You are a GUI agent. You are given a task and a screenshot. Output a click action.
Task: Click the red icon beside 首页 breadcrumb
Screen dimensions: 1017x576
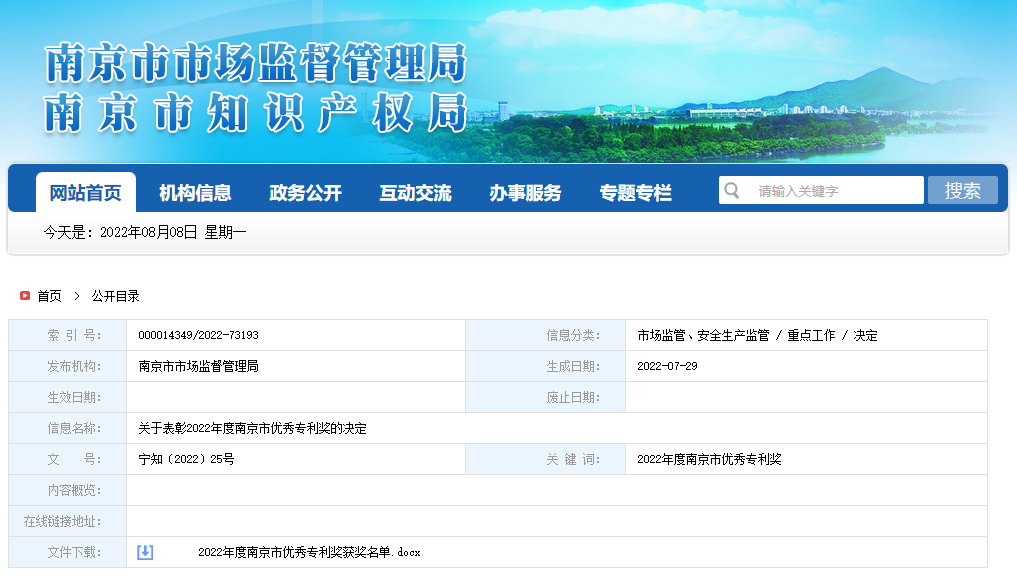[x=25, y=296]
